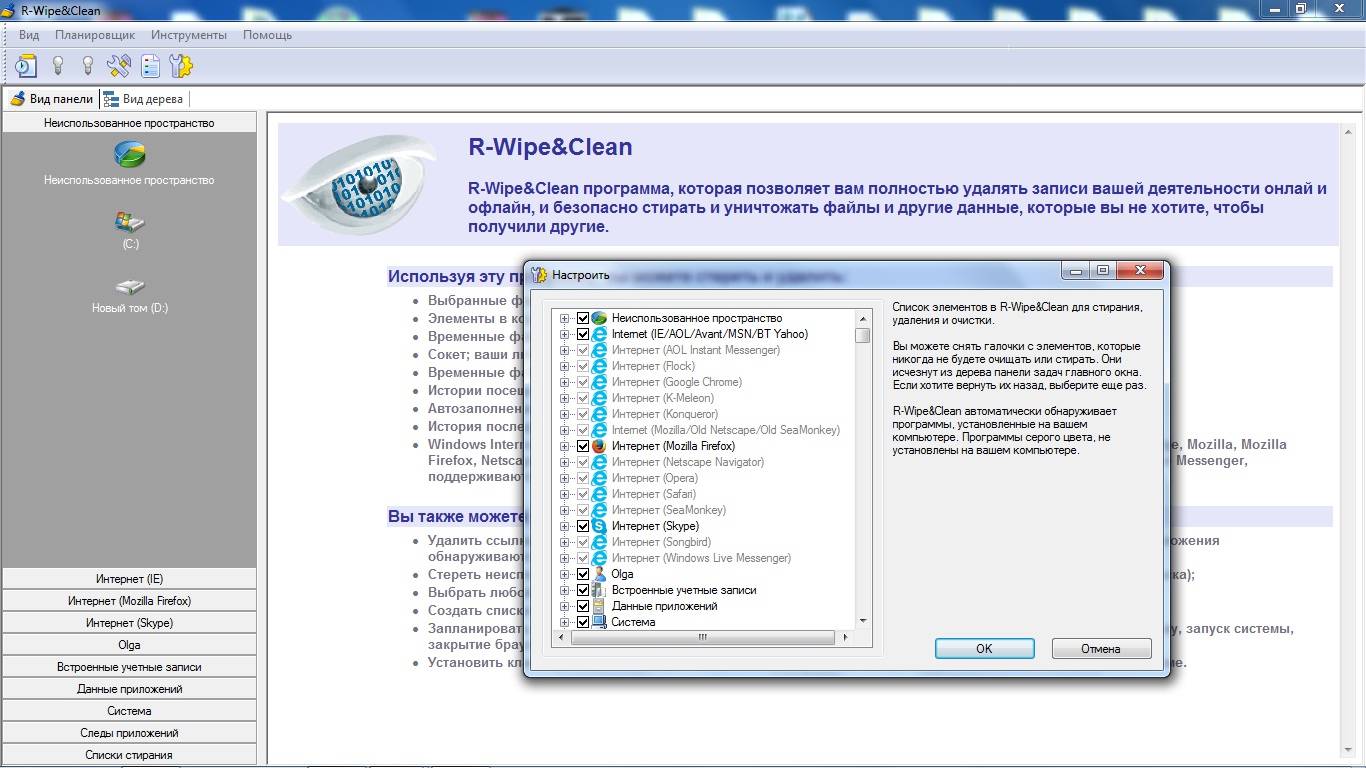Expand the Интернет (Netscape Navigator) tree node
Image resolution: width=1366 pixels, height=768 pixels.
565,462
